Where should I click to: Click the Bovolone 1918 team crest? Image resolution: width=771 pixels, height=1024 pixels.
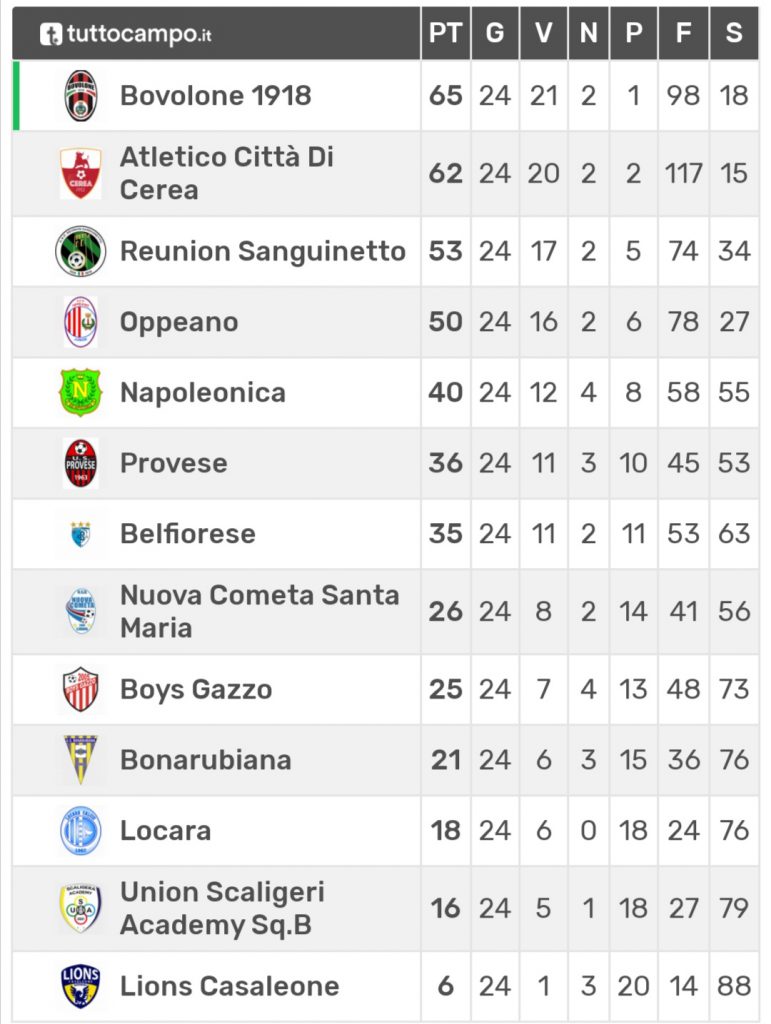(80, 95)
